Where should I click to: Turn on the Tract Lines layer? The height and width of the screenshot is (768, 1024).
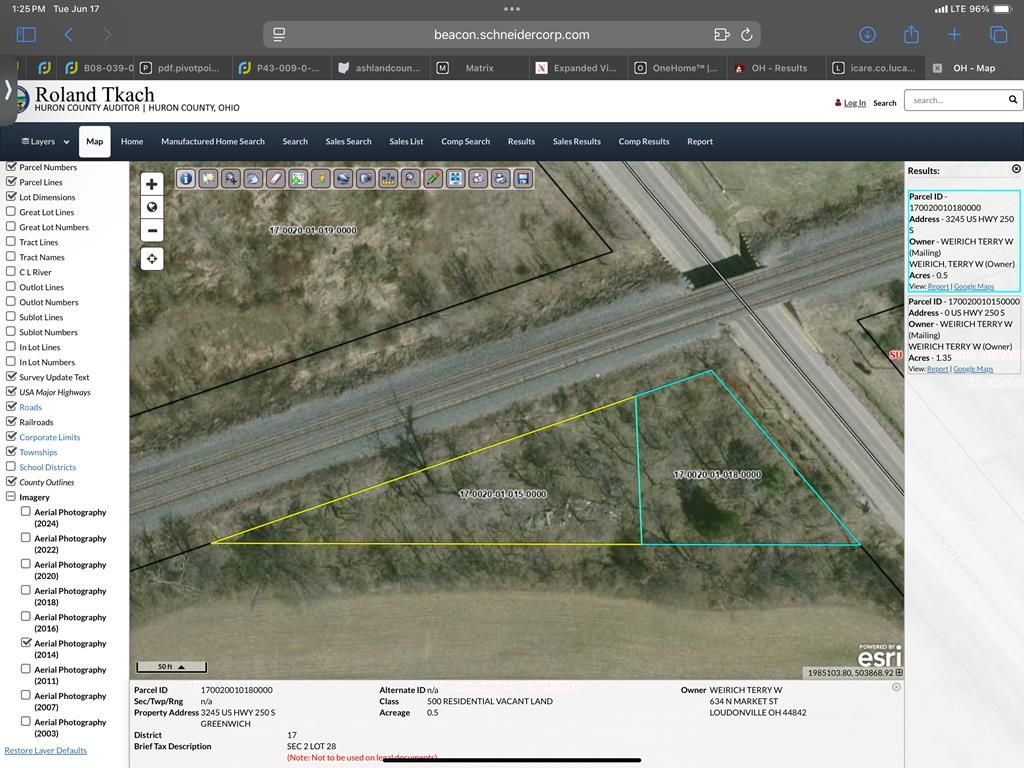pyautogui.click(x=12, y=242)
